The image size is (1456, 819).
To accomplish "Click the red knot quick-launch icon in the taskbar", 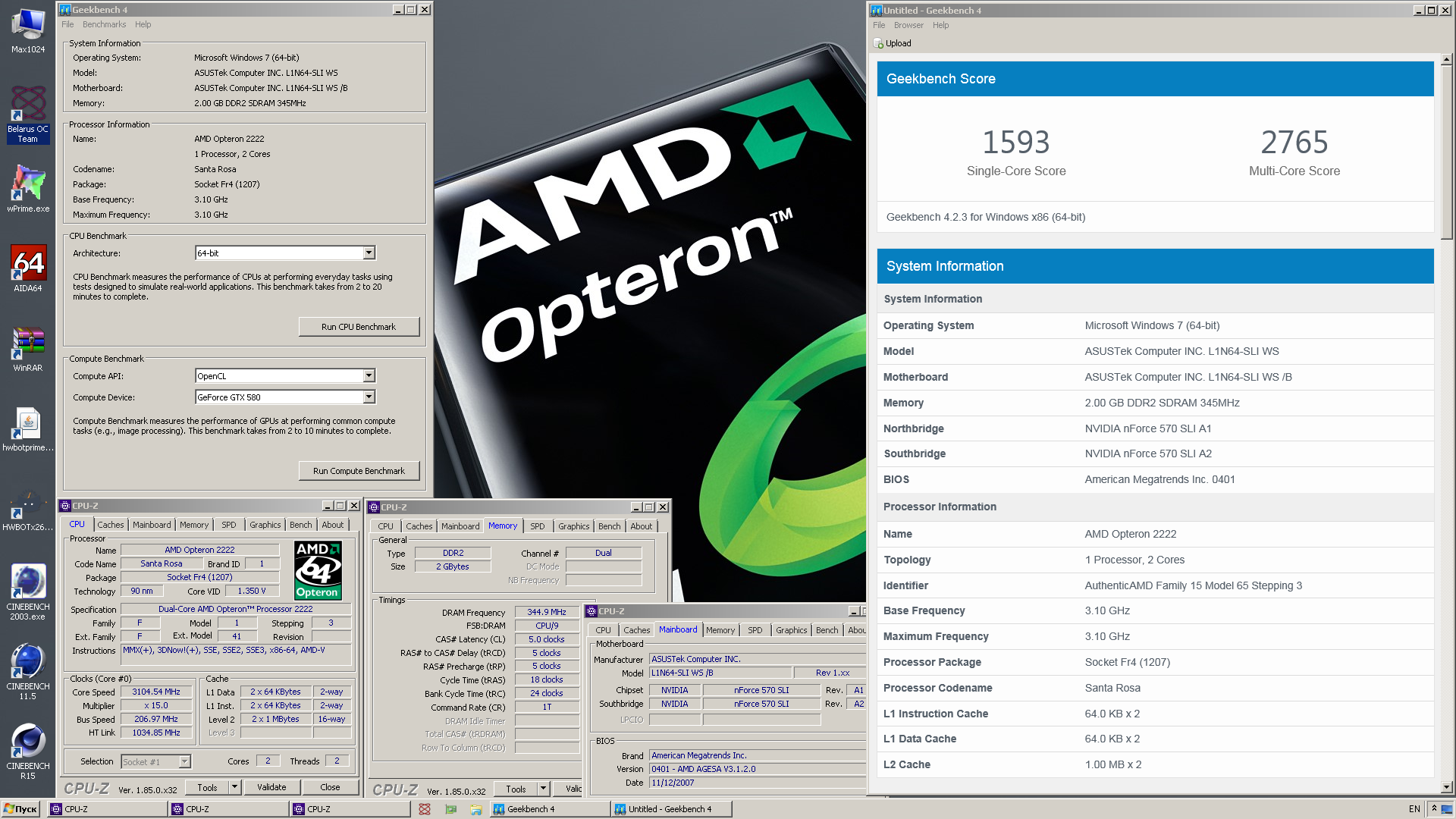I will (425, 809).
